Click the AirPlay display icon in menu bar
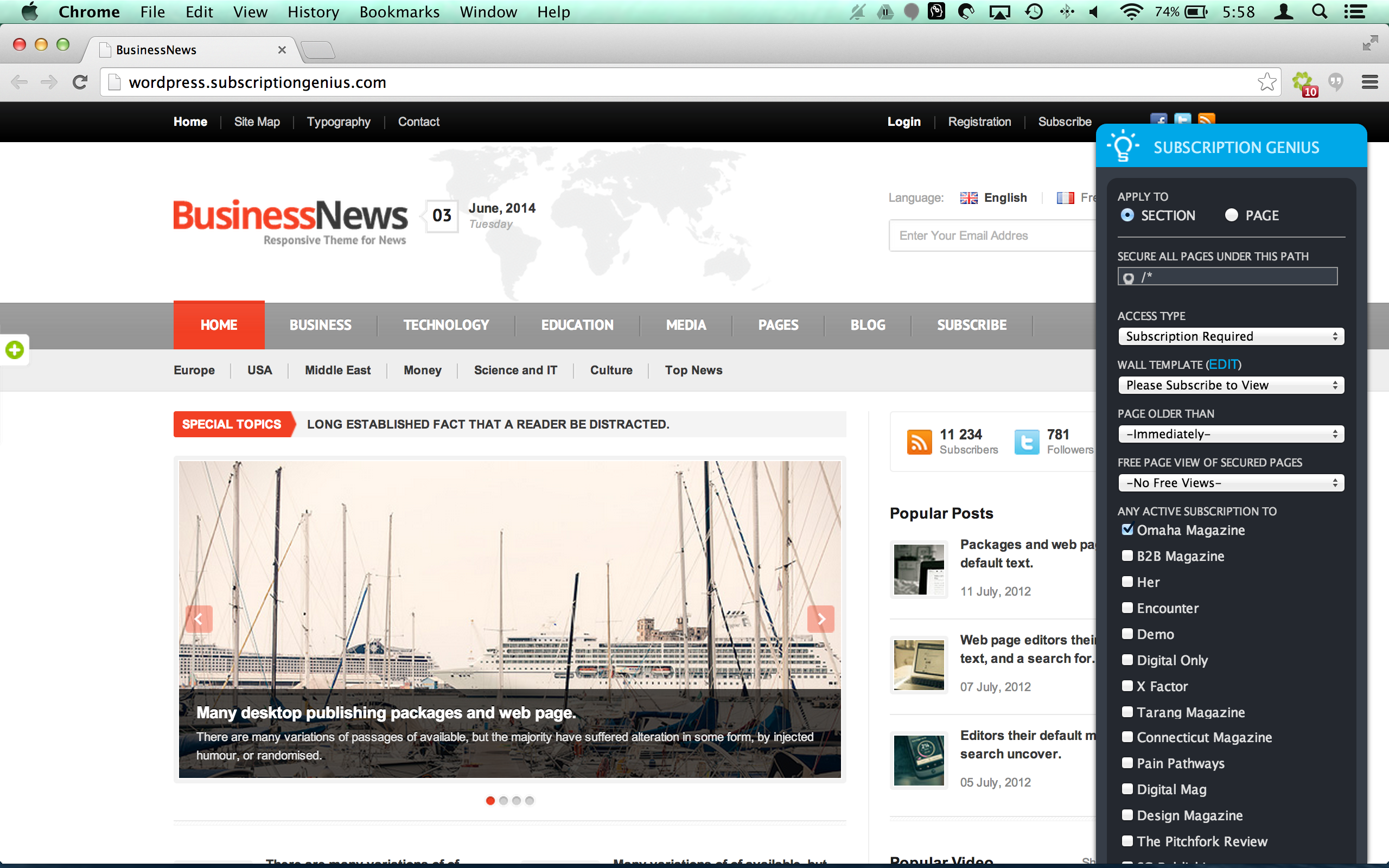1389x868 pixels. pyautogui.click(x=1000, y=12)
